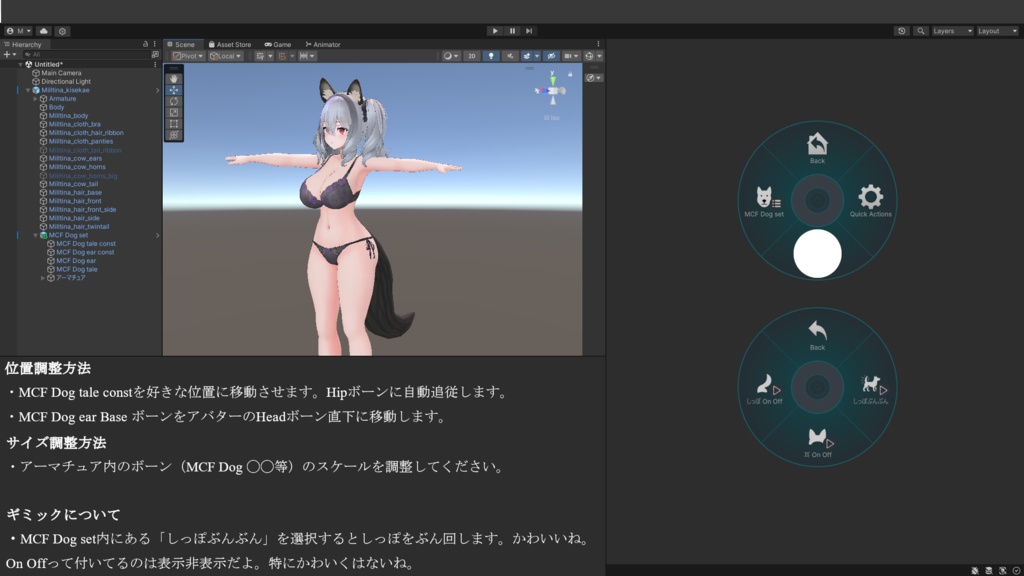
Task: Toggle 耳 On Off in radial menu
Action: [818, 443]
